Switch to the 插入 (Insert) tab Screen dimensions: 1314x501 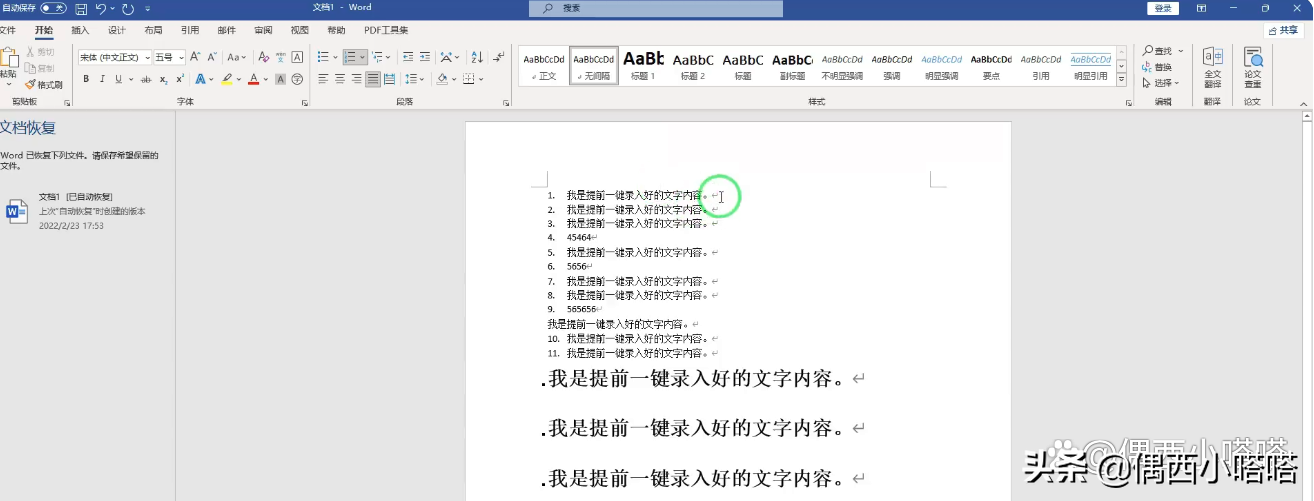click(80, 31)
